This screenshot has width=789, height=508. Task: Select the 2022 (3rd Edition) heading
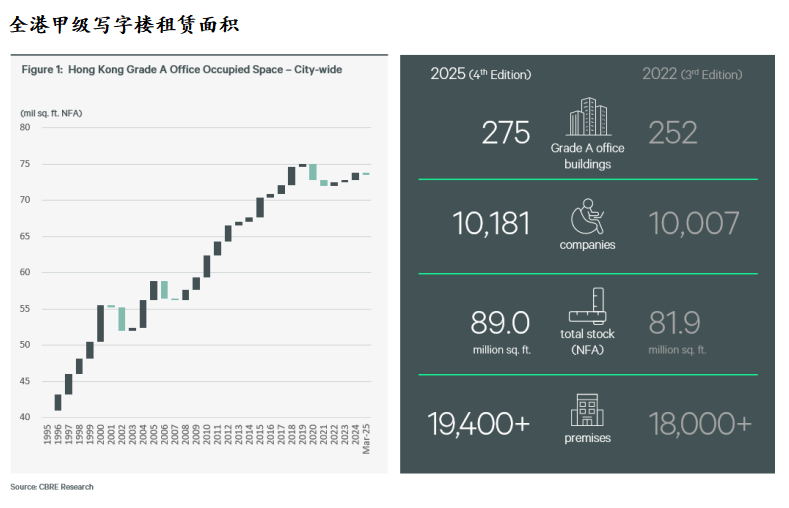(692, 74)
